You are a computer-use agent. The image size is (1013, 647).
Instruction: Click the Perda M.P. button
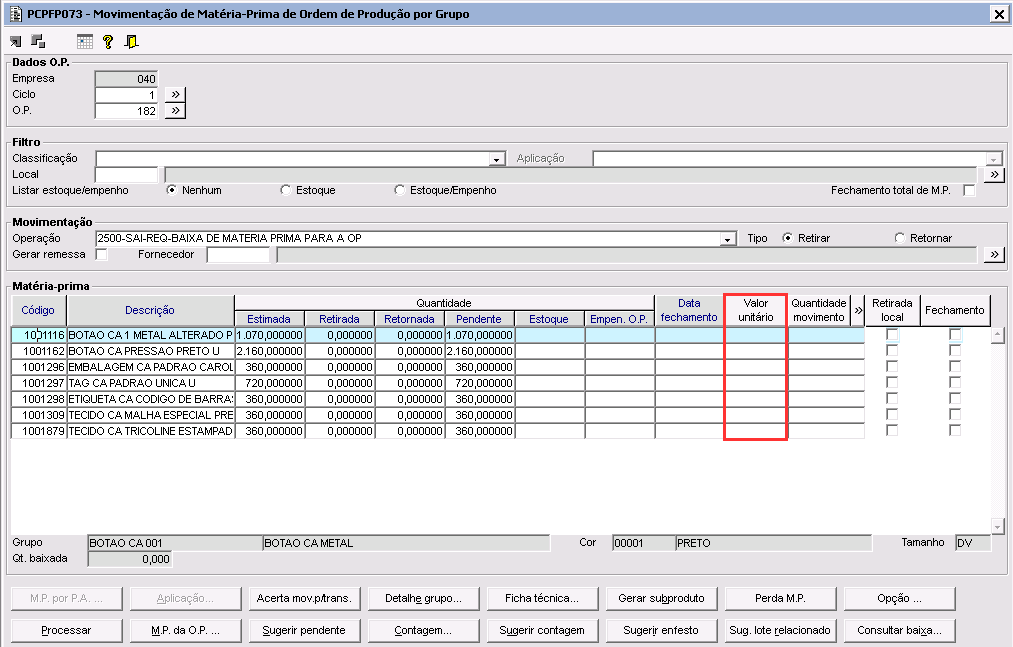pos(780,599)
